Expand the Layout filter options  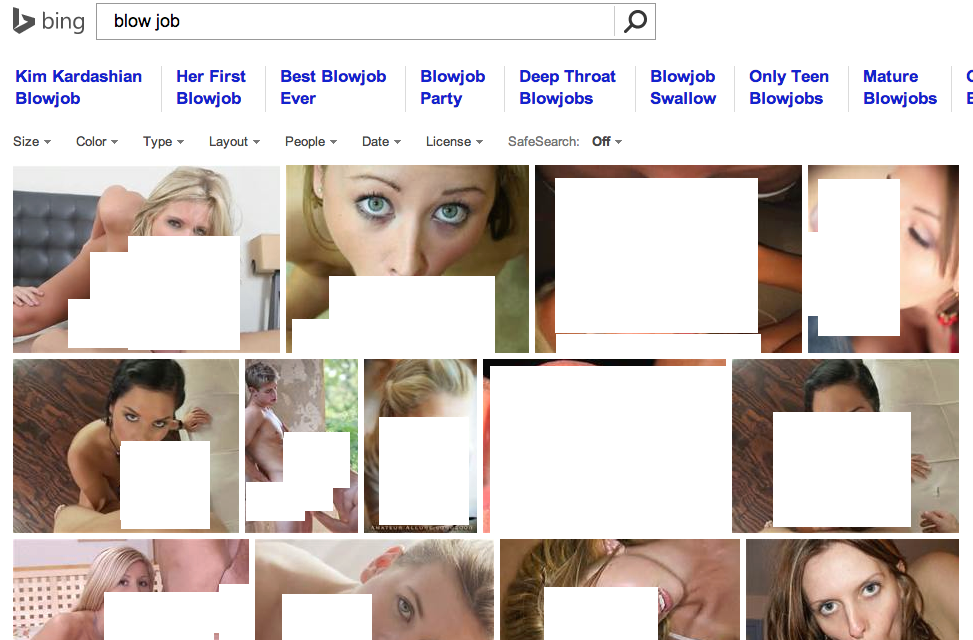coord(234,142)
